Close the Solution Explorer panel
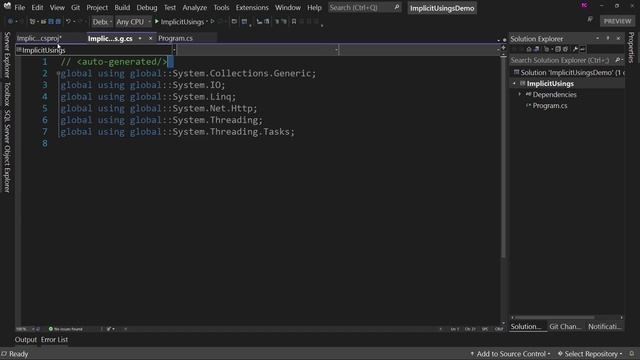This screenshot has height=360, width=640. point(618,38)
